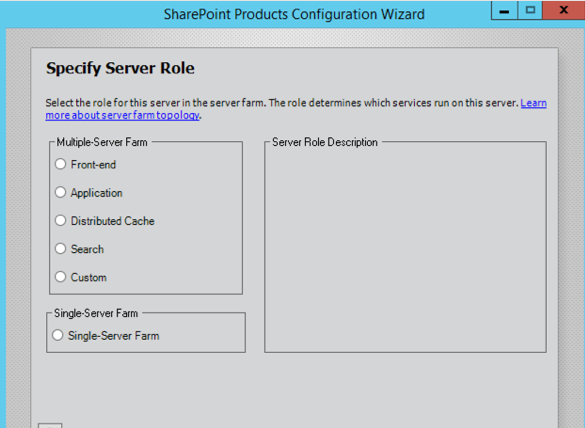Close the SharePoint Configuration Wizard
The width and height of the screenshot is (585, 428).
[x=564, y=10]
